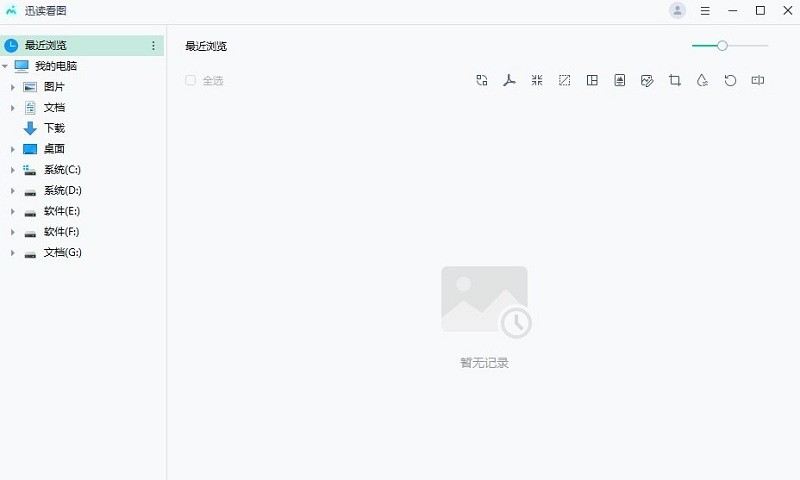The image size is (800, 480).
Task: Click the PDF conversion icon
Action: tap(509, 80)
